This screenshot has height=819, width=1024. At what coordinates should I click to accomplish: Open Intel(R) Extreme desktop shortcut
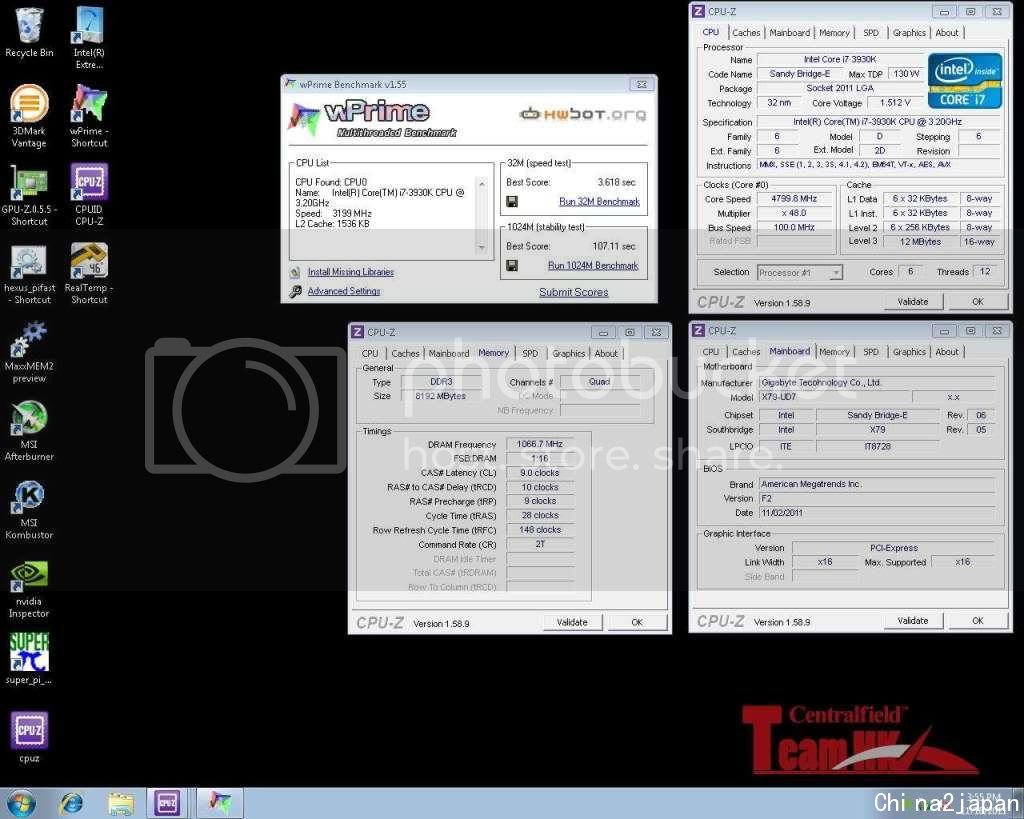(89, 38)
